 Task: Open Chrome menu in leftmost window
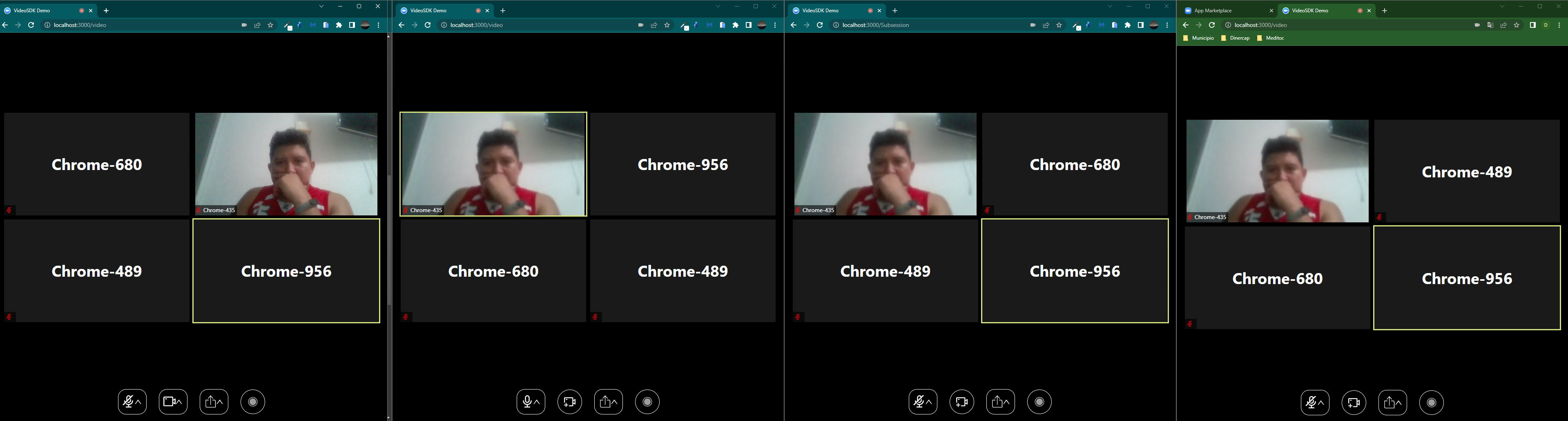coord(379,25)
